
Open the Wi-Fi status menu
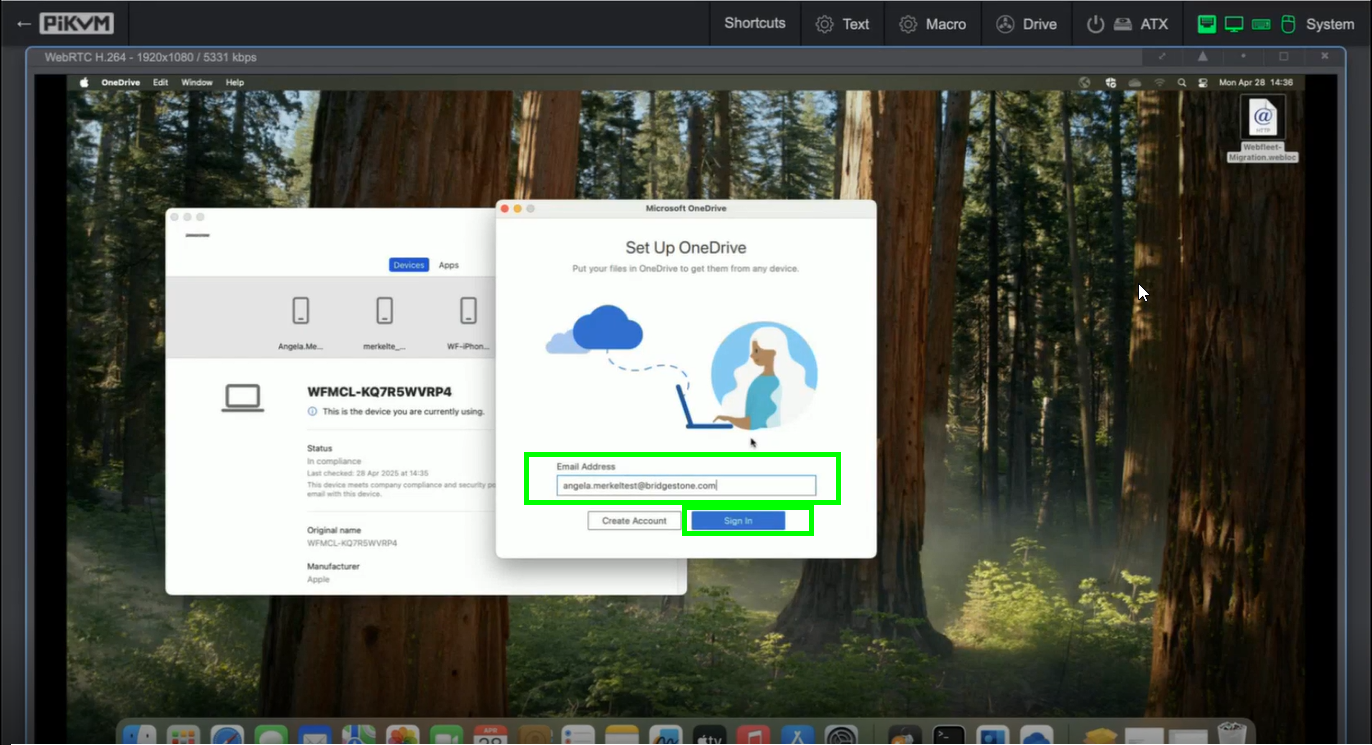click(1160, 82)
